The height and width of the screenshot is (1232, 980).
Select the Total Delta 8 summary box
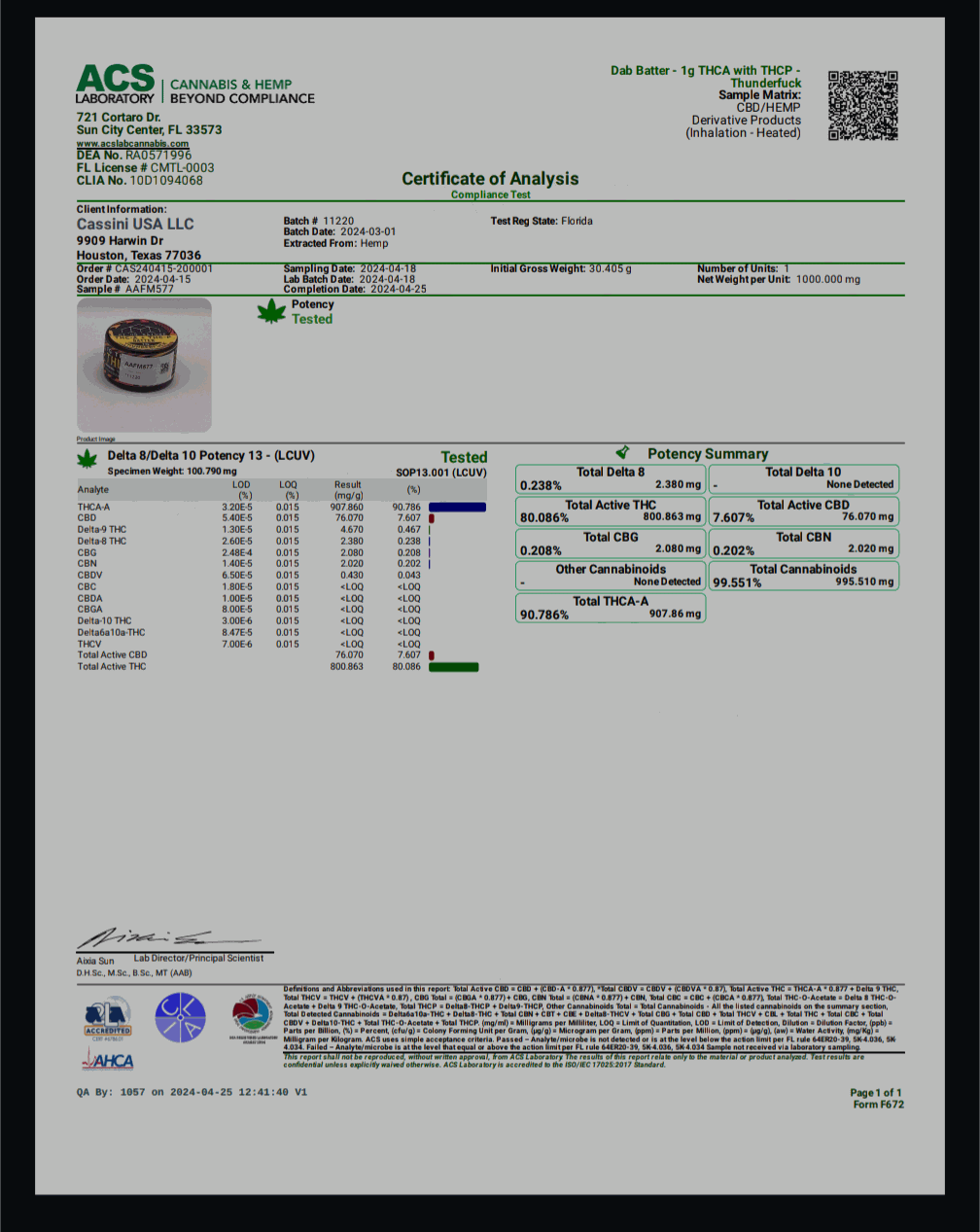click(x=611, y=478)
